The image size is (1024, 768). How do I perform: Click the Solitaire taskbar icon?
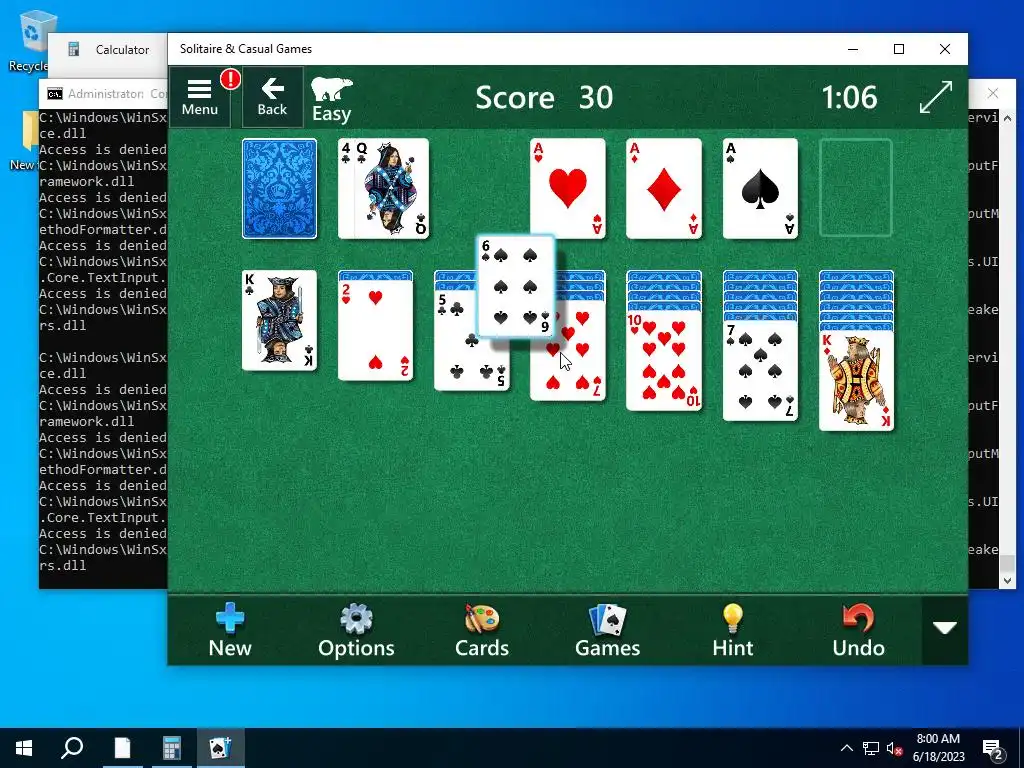click(220, 748)
